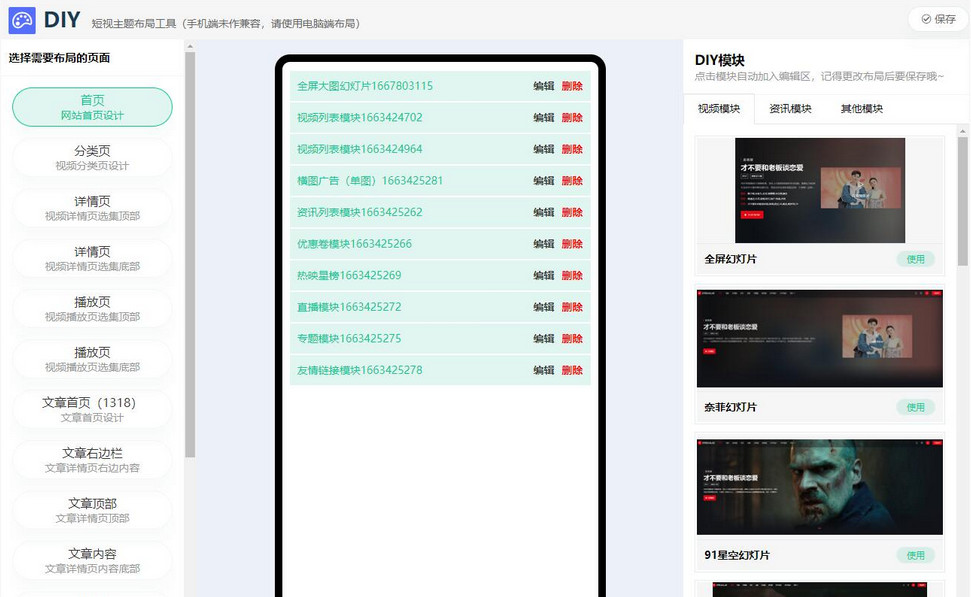Click scroll-up arrow of DIY模块 panel
Screen dimensions: 971x597
click(962, 131)
